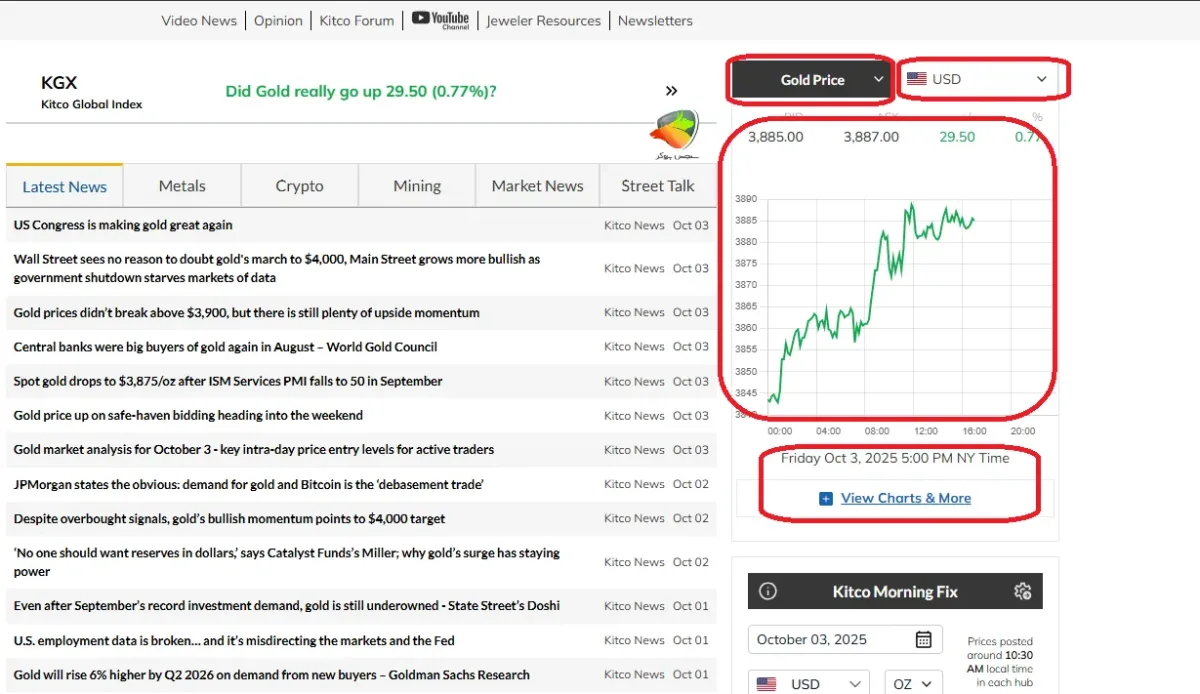Open the Central banks big buyers article

[x=226, y=347]
